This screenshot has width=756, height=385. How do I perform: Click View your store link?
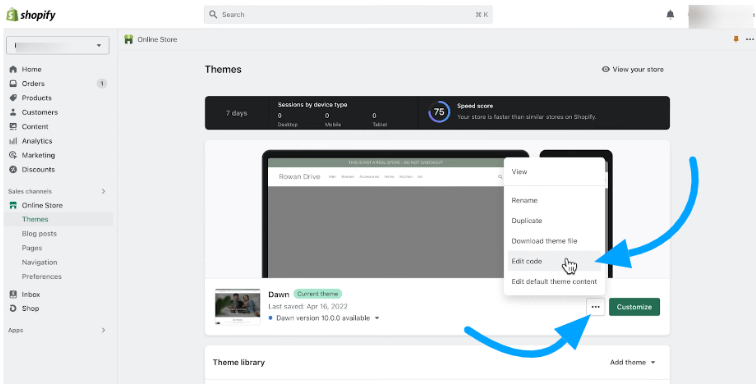tap(633, 69)
